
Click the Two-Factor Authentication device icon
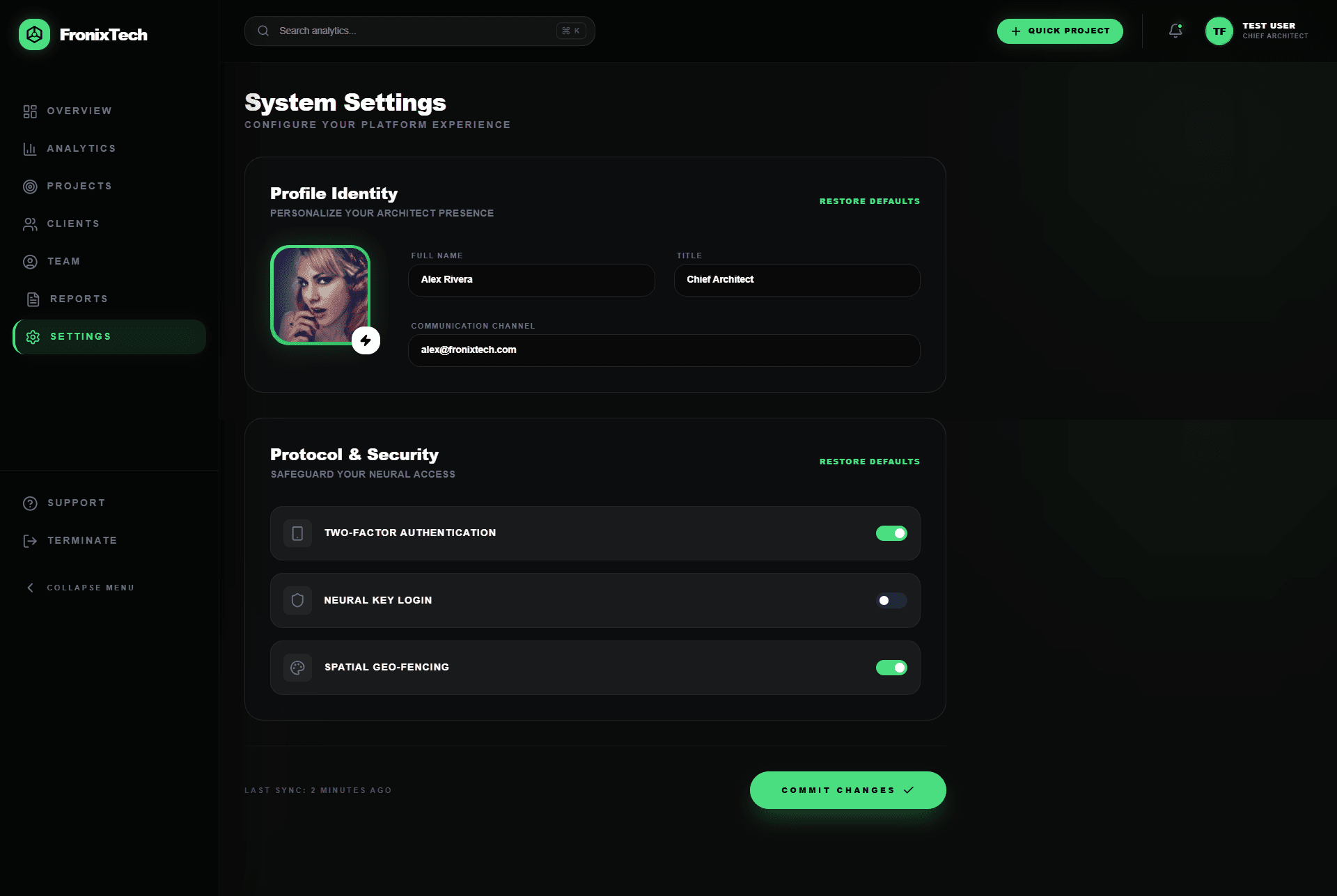(297, 533)
